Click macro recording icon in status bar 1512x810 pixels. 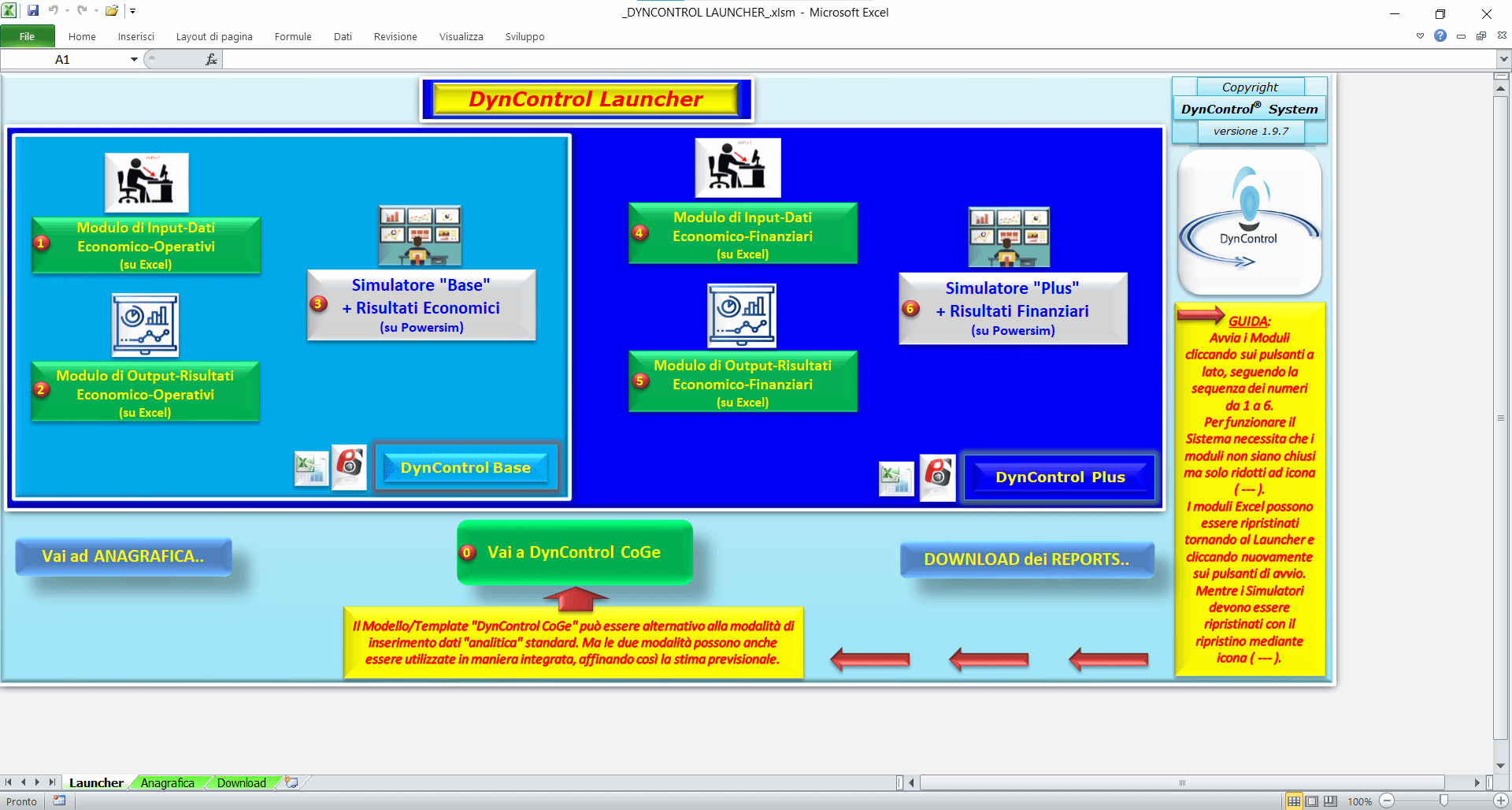pyautogui.click(x=60, y=801)
